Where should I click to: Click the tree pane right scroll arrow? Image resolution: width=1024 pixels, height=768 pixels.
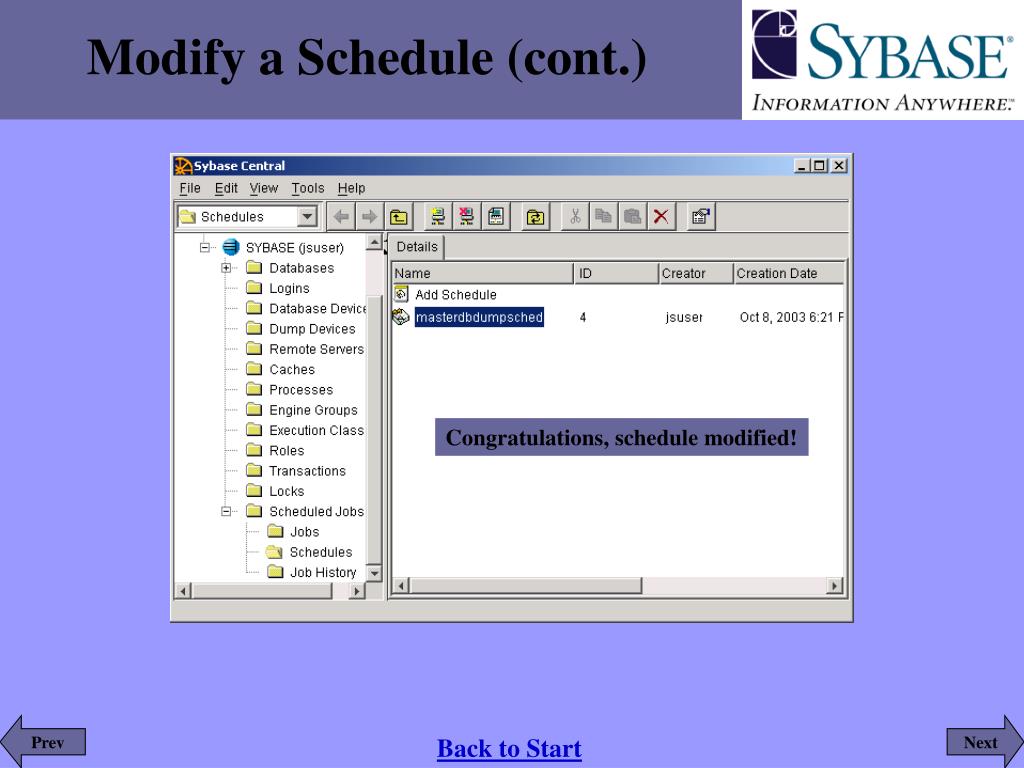[356, 591]
